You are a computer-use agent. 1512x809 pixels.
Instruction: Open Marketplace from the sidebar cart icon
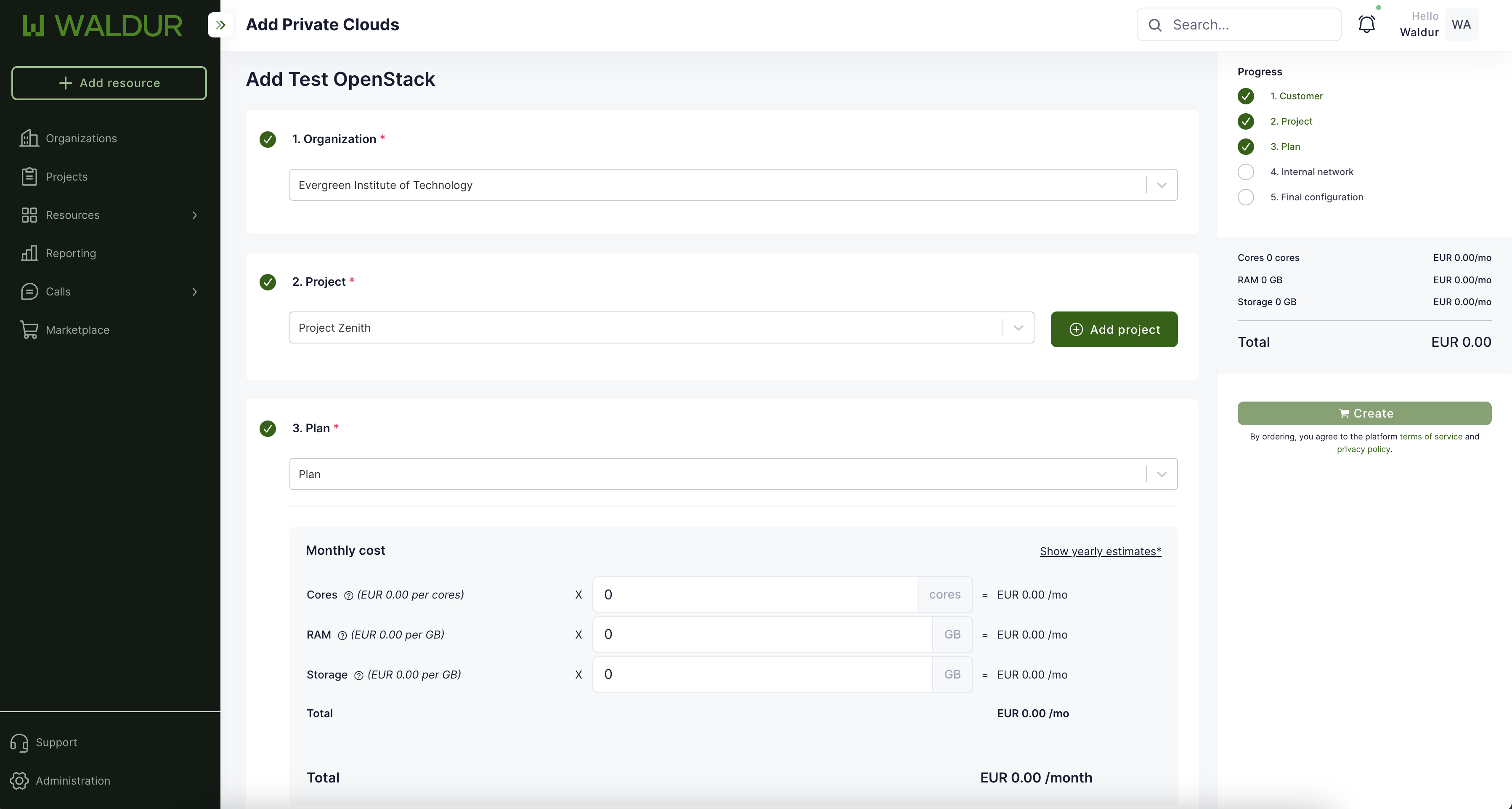coord(29,329)
